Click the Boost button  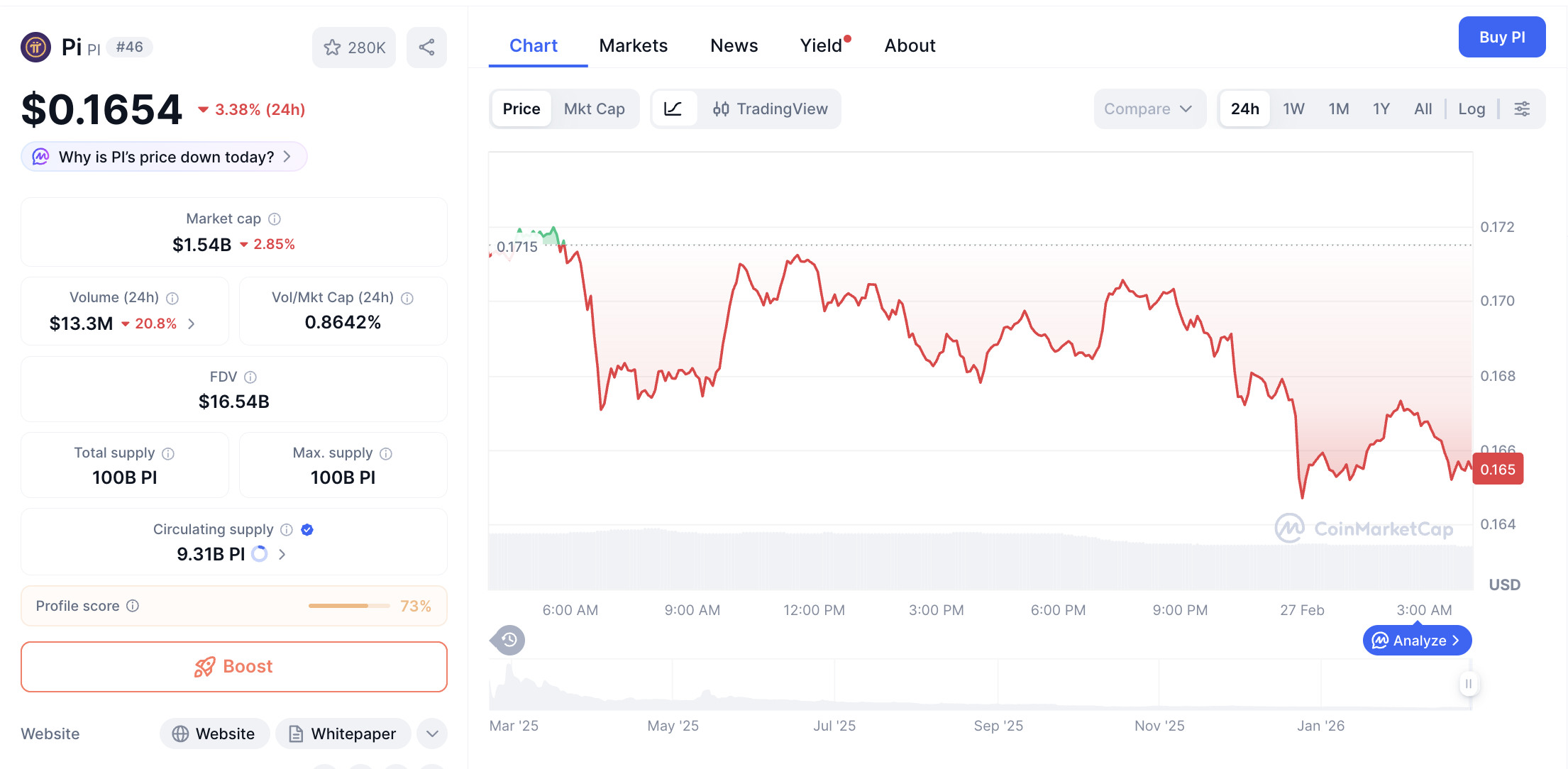(x=233, y=666)
